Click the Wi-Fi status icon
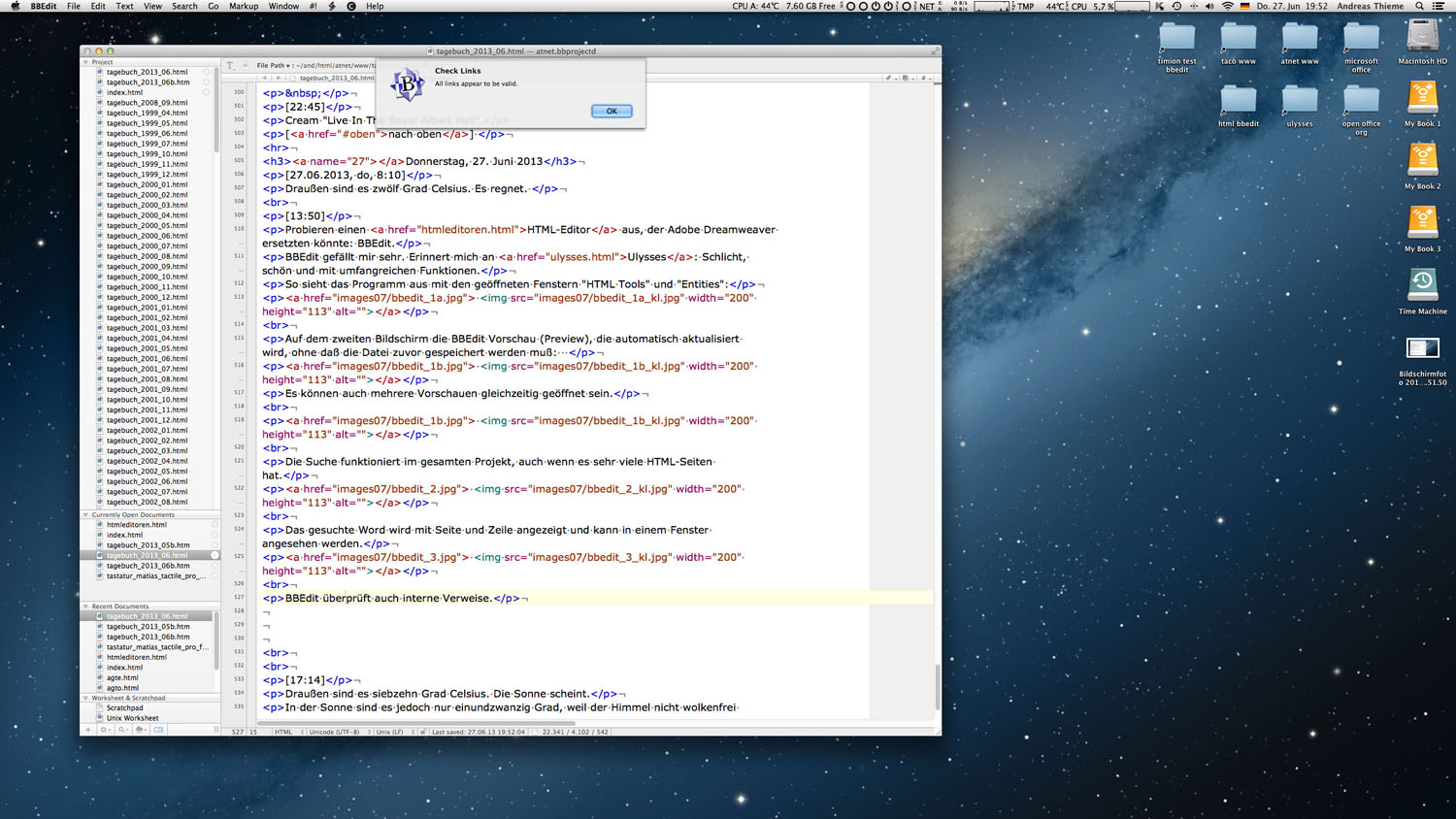 click(x=1228, y=6)
